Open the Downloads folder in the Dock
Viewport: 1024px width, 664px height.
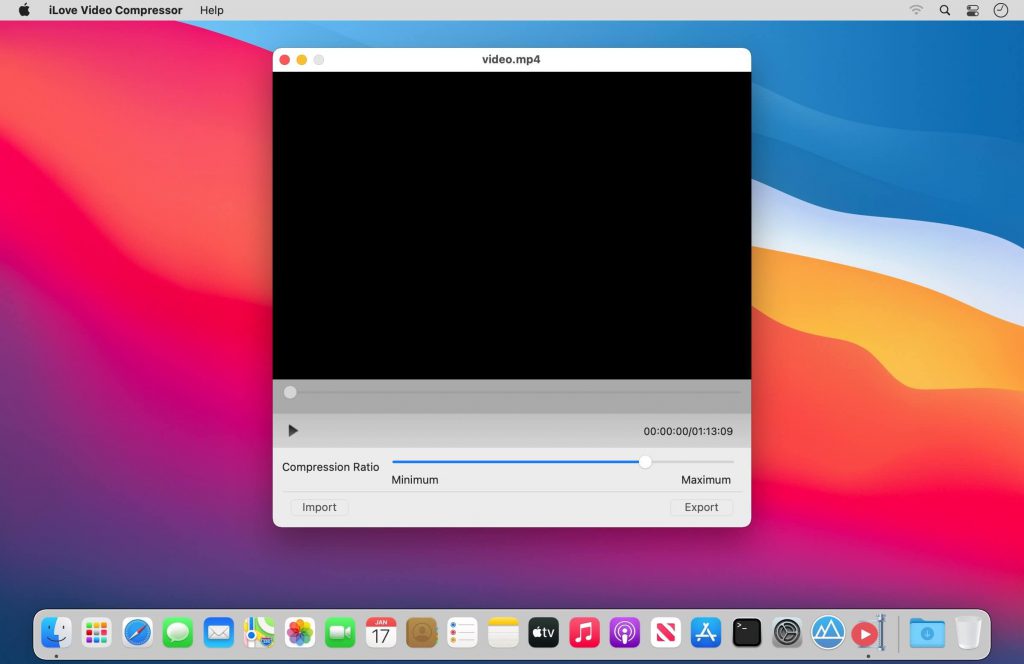coord(925,632)
